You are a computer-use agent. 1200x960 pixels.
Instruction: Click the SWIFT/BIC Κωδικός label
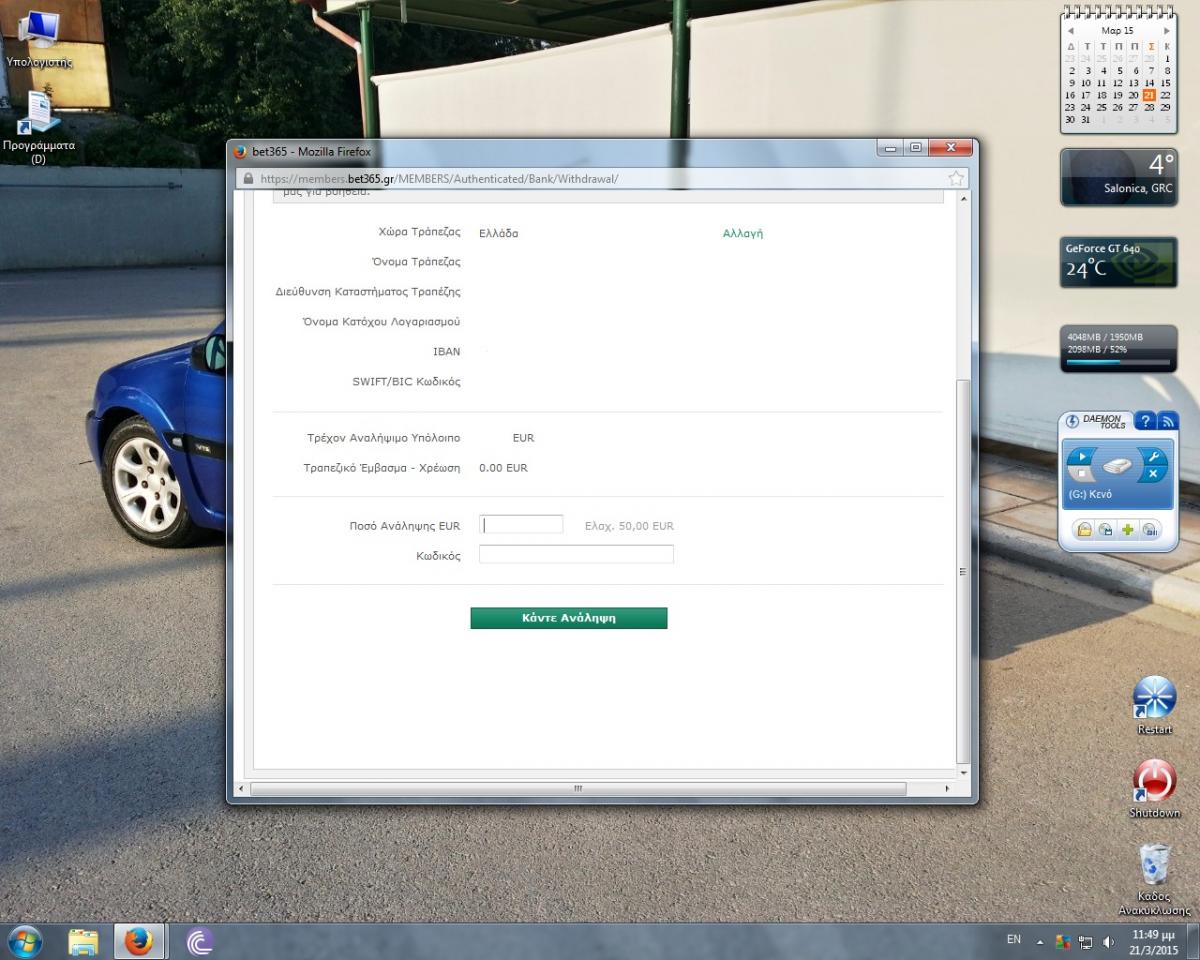[x=406, y=381]
